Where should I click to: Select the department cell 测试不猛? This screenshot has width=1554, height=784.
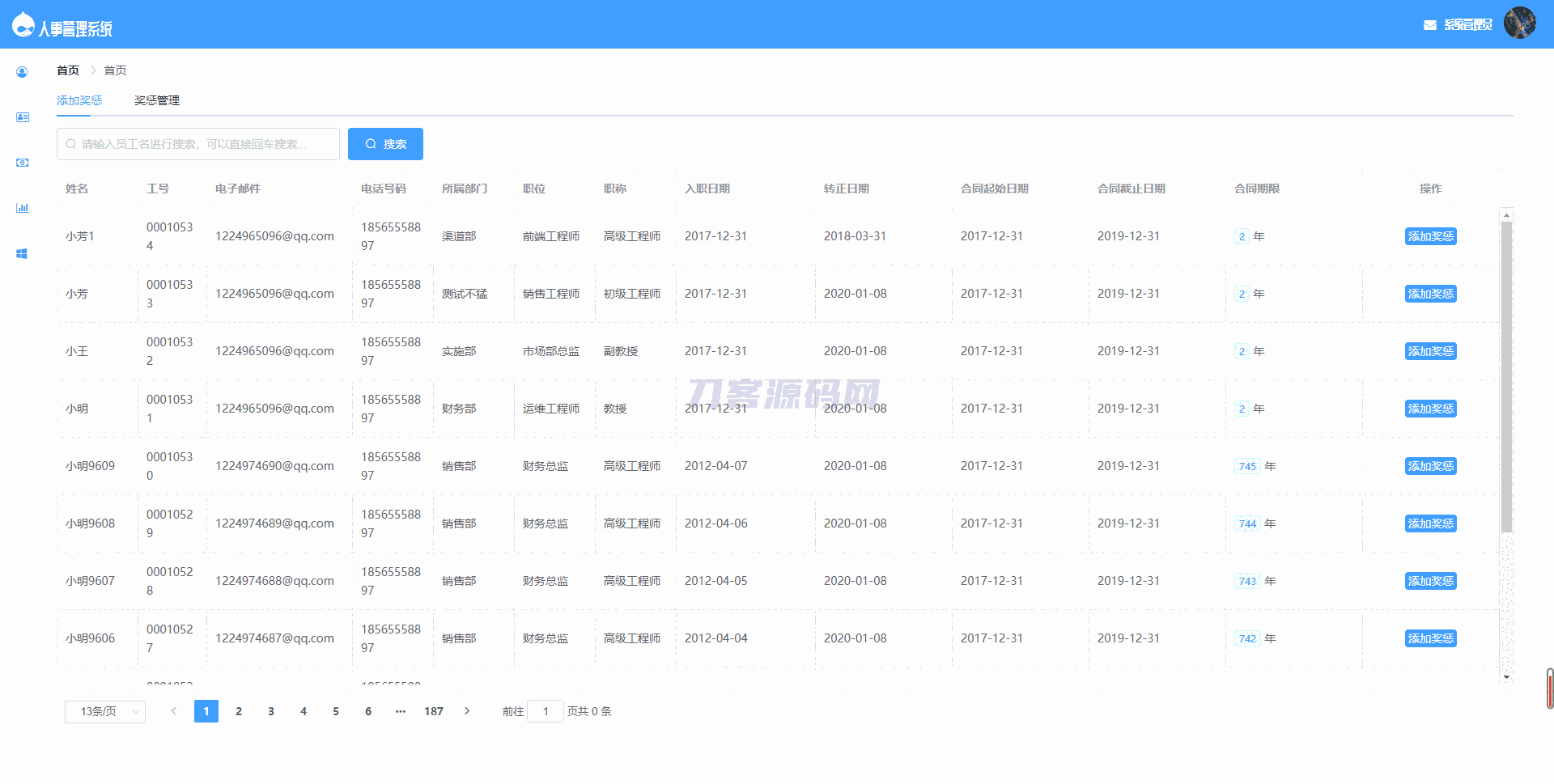pyautogui.click(x=465, y=294)
